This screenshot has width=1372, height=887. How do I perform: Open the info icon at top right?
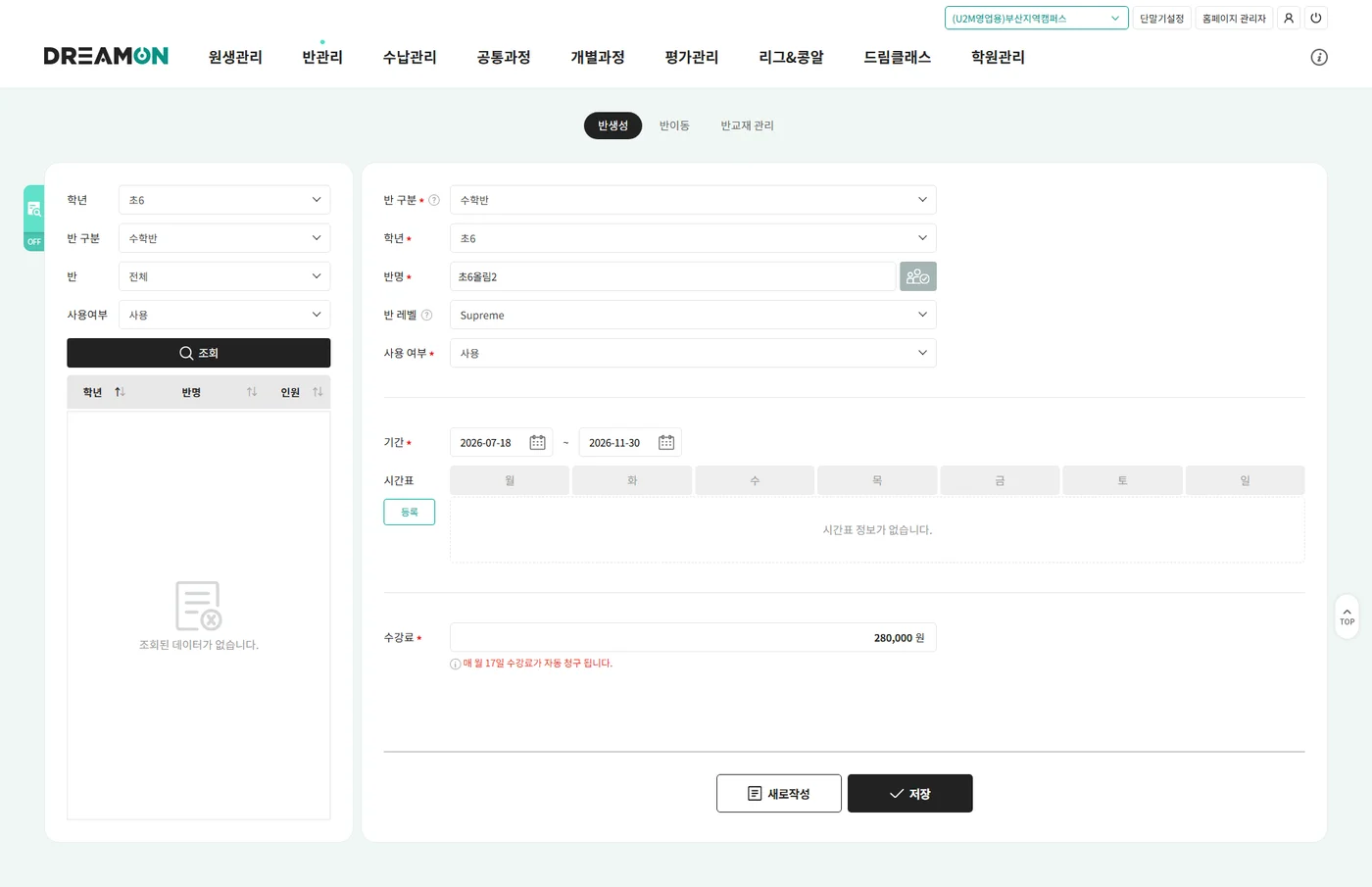click(1319, 57)
